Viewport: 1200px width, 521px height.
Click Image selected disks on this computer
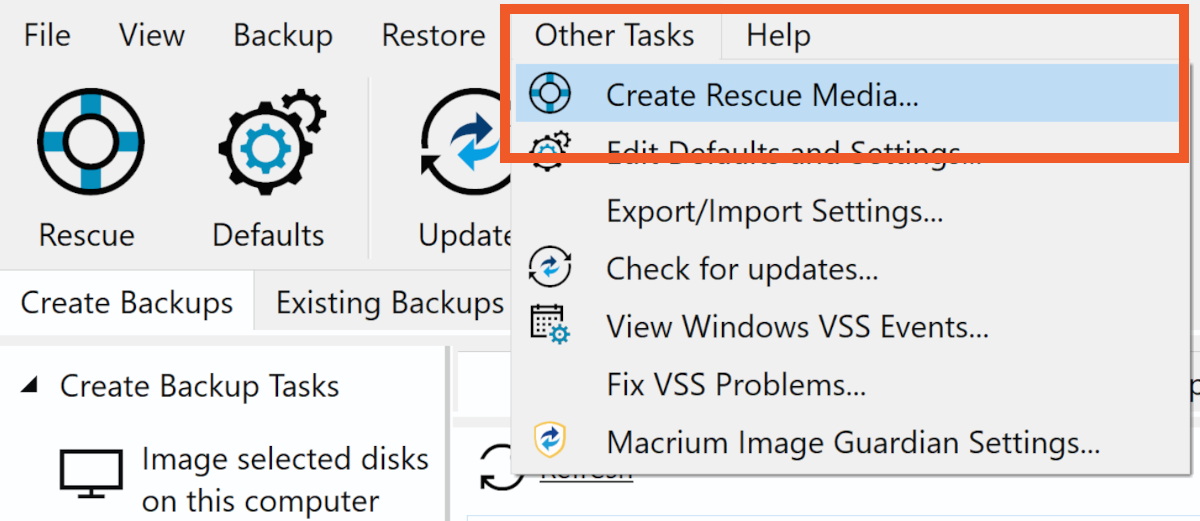pos(284,479)
